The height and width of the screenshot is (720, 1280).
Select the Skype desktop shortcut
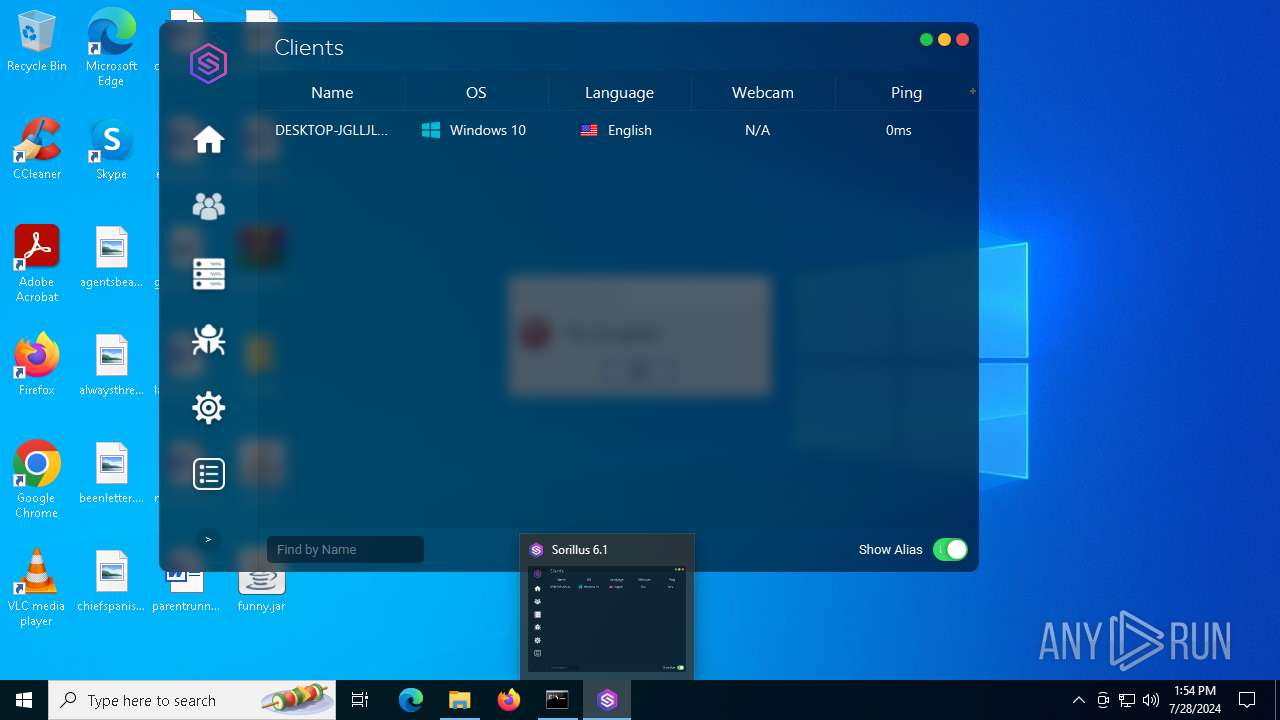coord(111,149)
